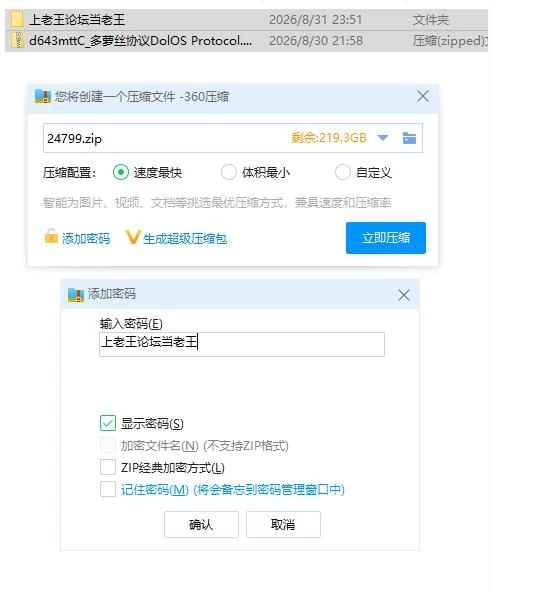Click the 立即压缩 button
Screen dimensions: 551x593
[x=386, y=238]
